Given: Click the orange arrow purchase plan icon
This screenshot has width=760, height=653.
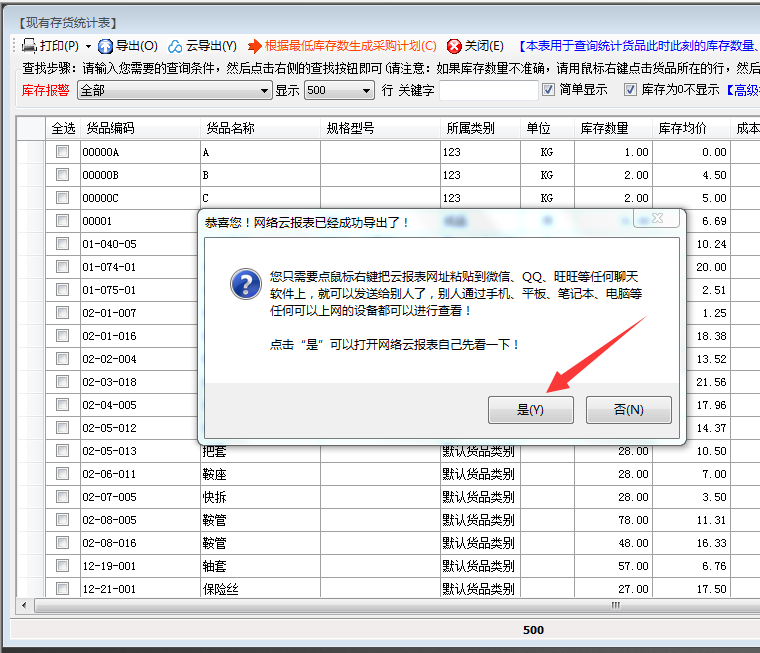Looking at the screenshot, I should (x=255, y=46).
